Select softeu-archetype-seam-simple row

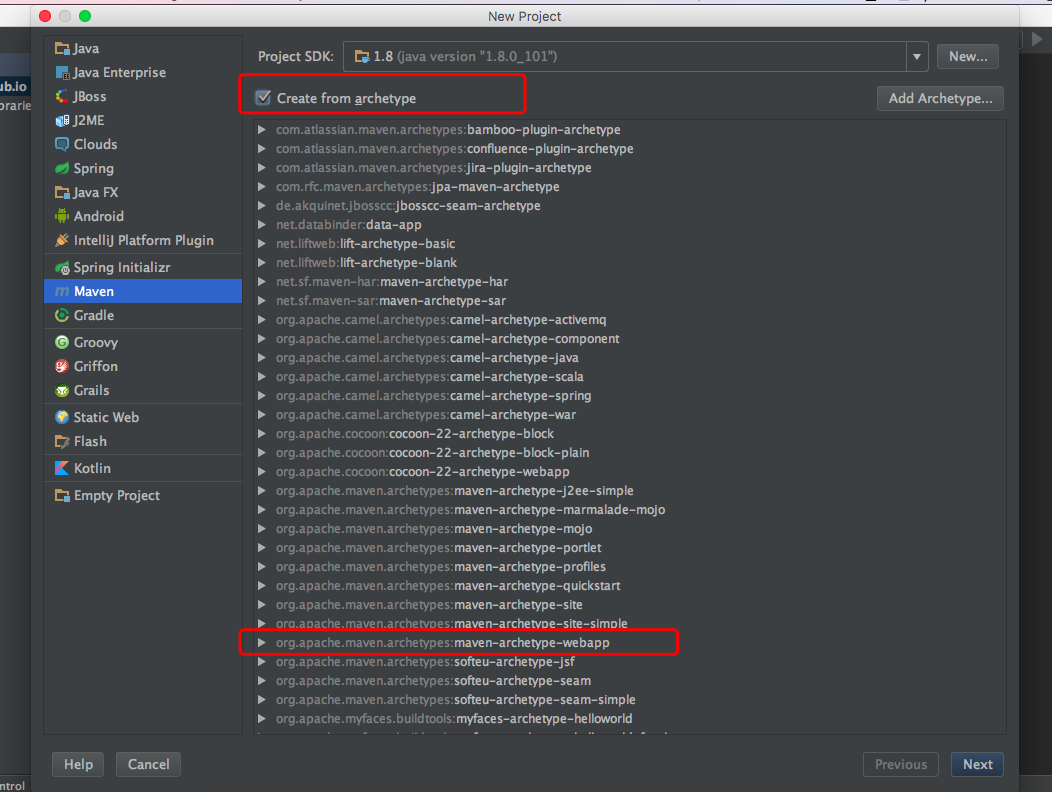tap(629, 700)
